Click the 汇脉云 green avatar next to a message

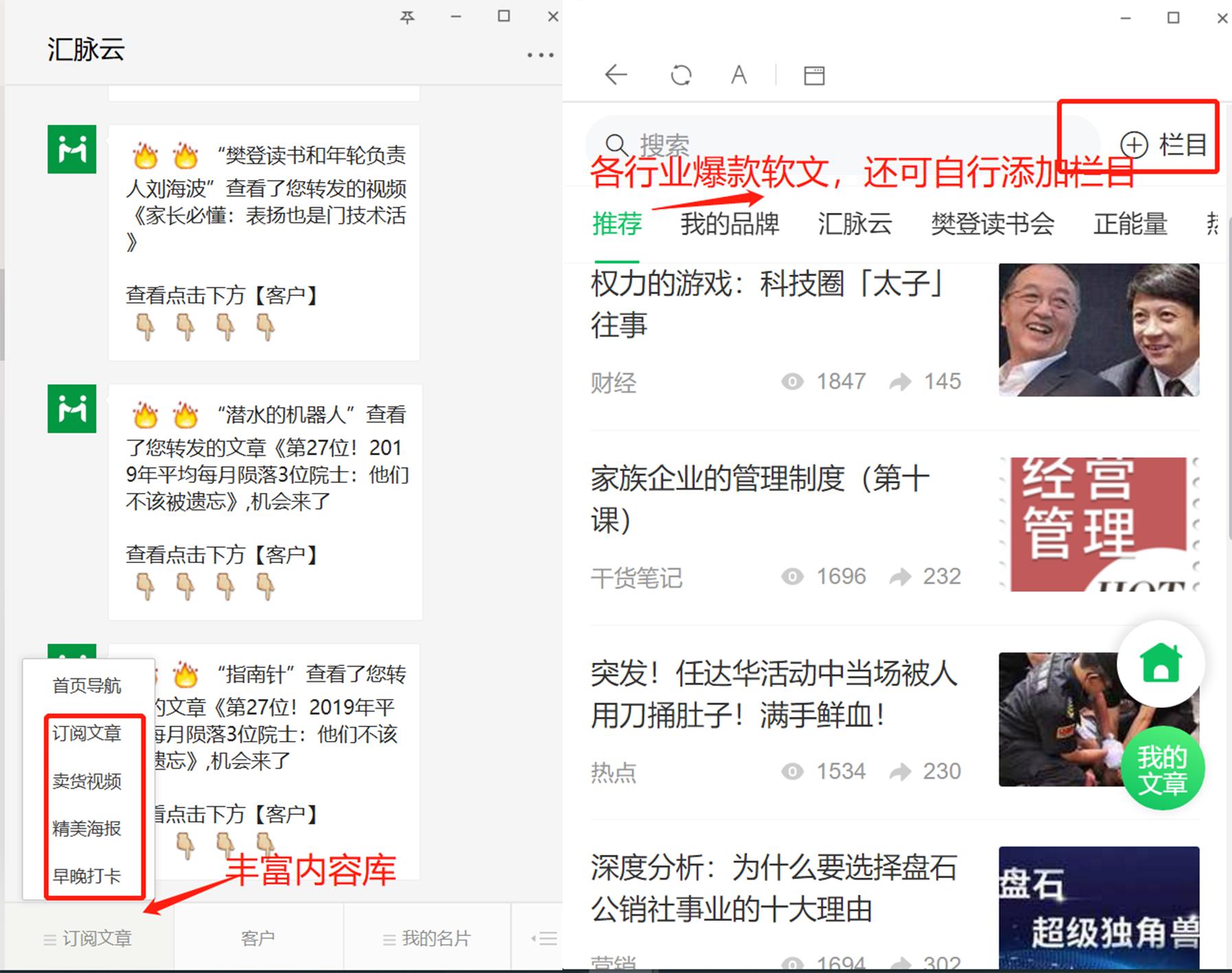coord(71,149)
